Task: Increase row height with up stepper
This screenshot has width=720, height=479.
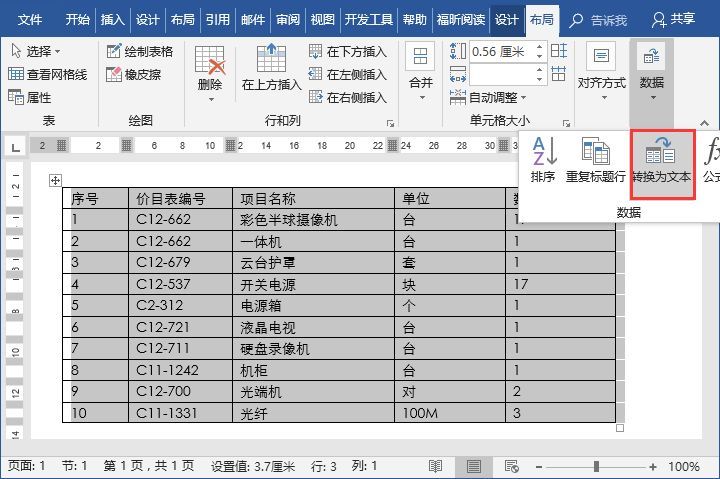Action: pos(540,46)
